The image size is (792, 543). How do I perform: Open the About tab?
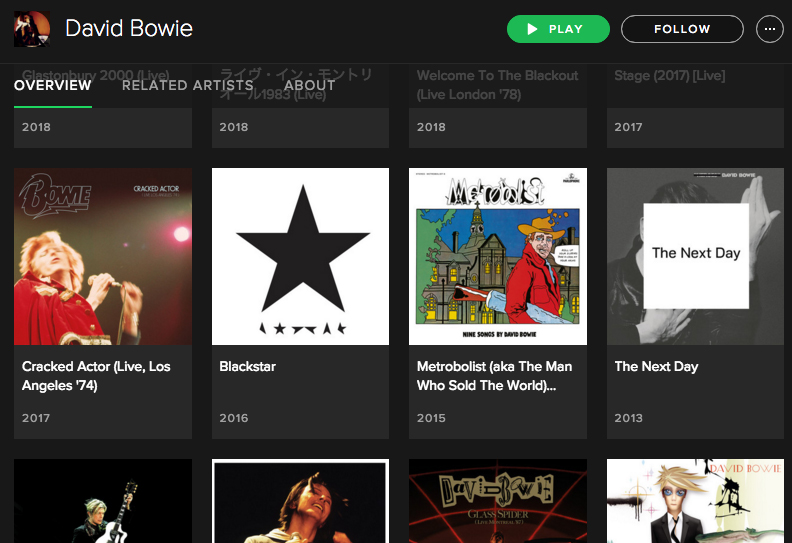pyautogui.click(x=310, y=85)
